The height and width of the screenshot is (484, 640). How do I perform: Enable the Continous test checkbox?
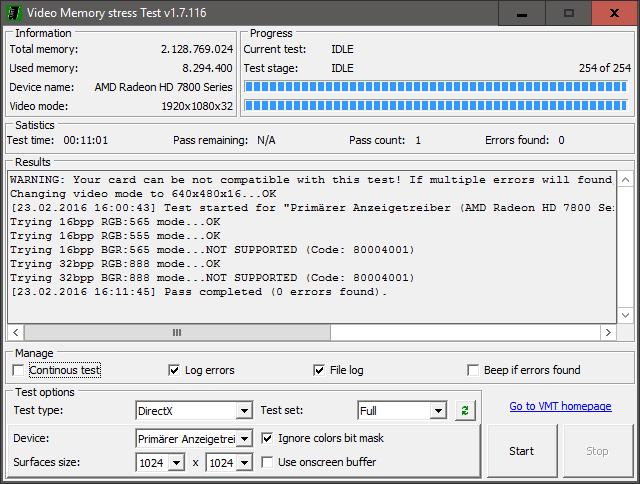pos(18,370)
